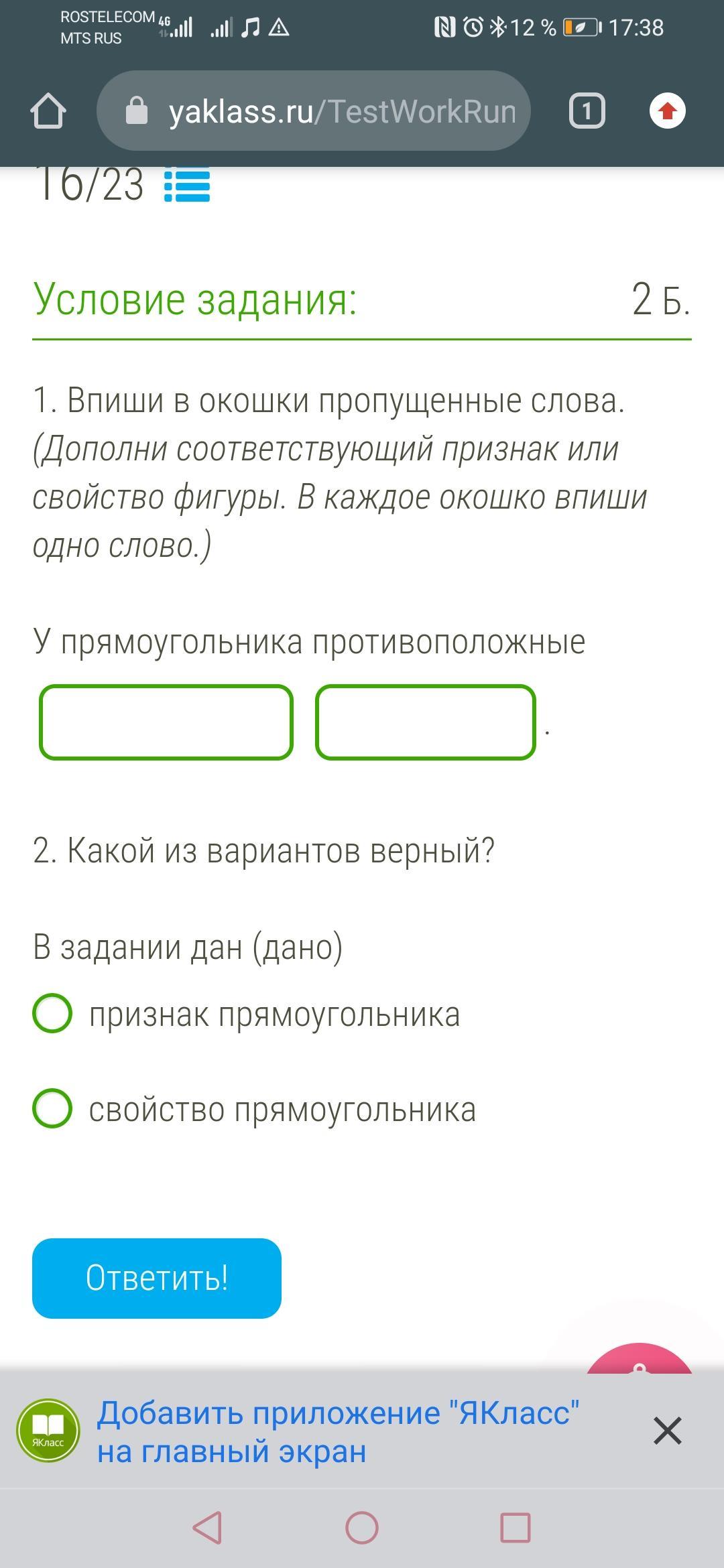Open Android recent apps square
The image size is (724, 1568).
click(x=516, y=1528)
